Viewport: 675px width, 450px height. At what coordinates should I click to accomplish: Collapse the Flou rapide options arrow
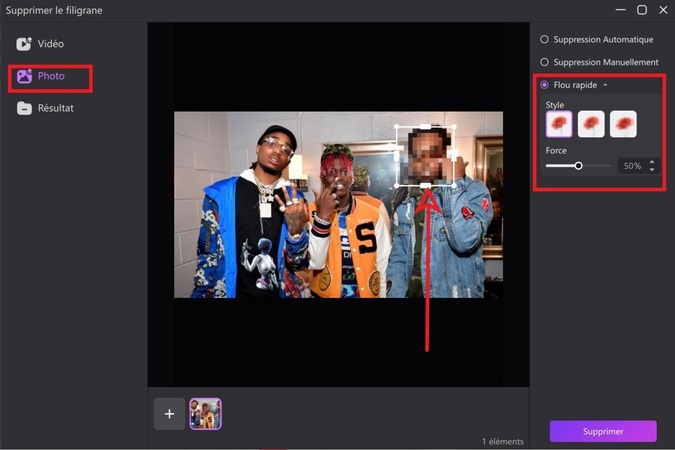tap(605, 85)
